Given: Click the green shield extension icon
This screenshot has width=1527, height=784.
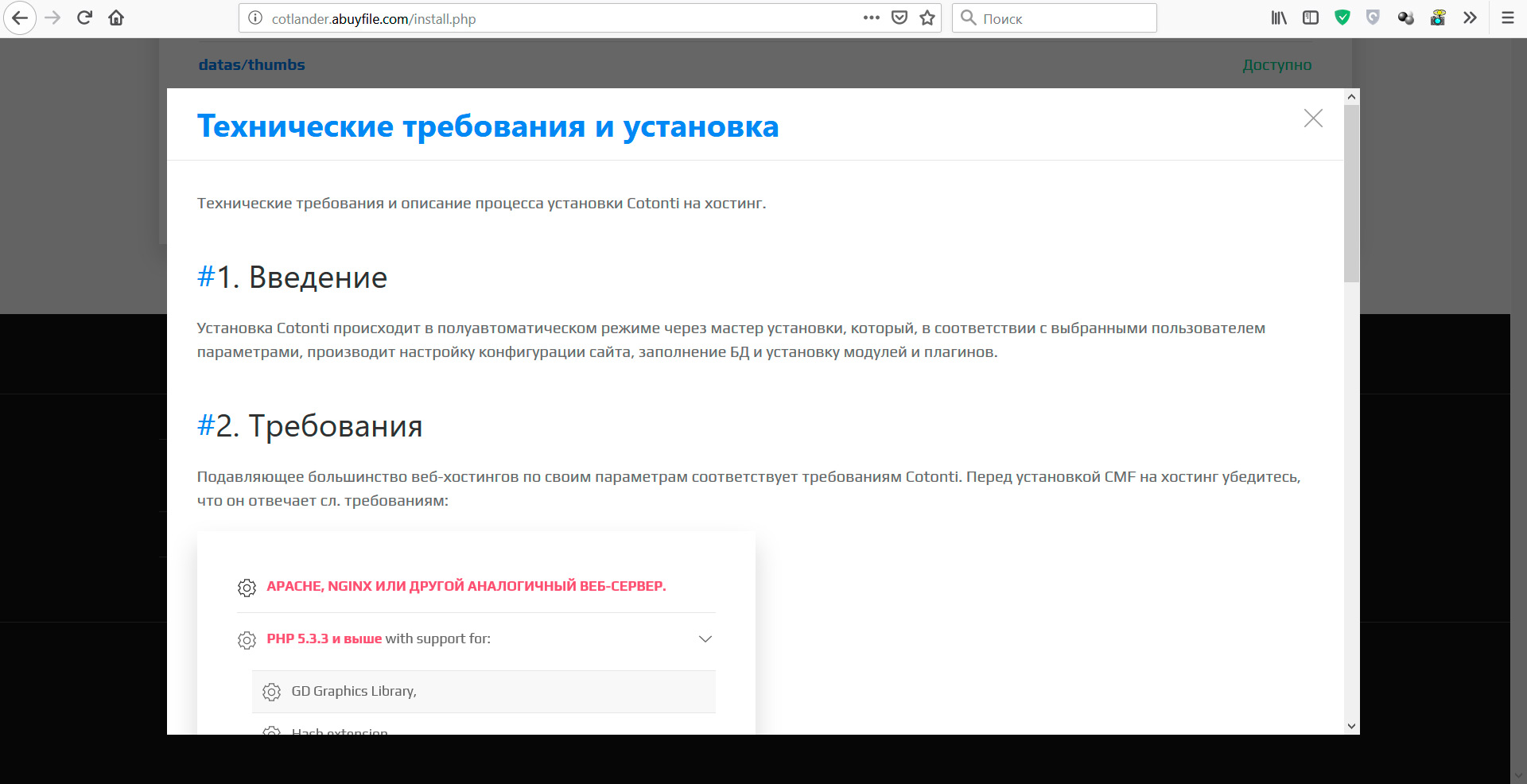Looking at the screenshot, I should pyautogui.click(x=1342, y=17).
